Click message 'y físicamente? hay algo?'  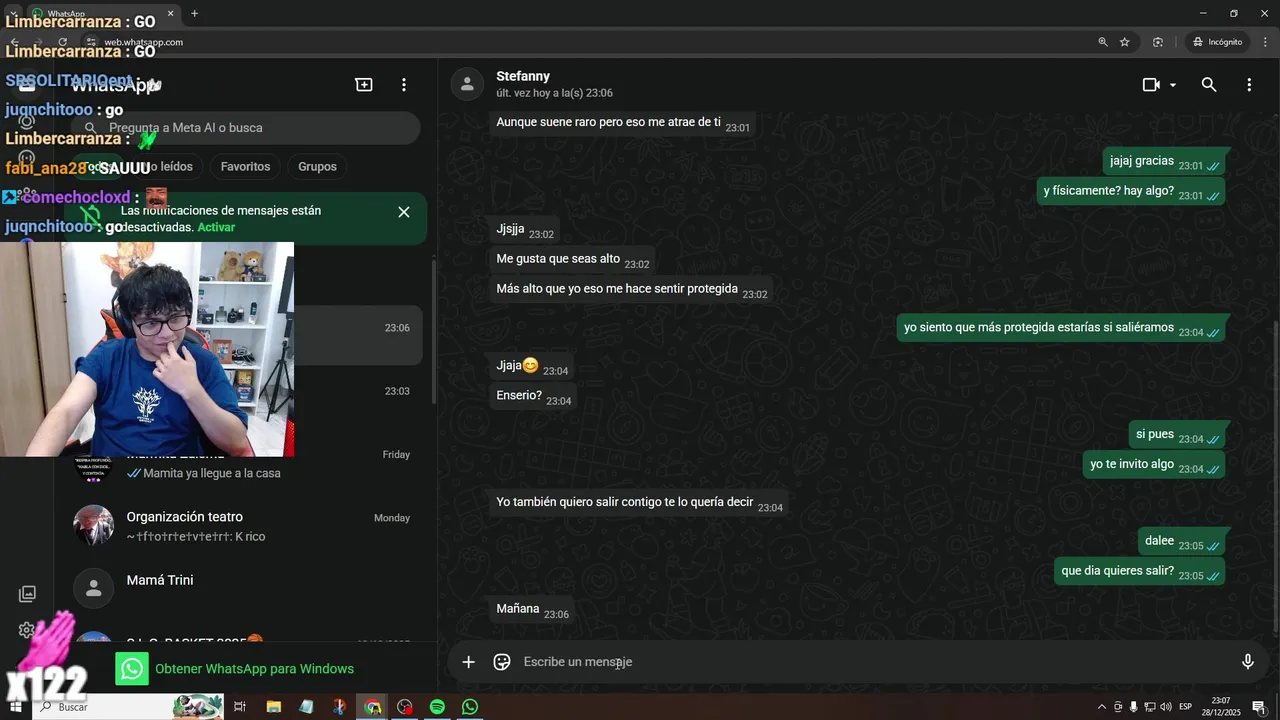(1130, 191)
